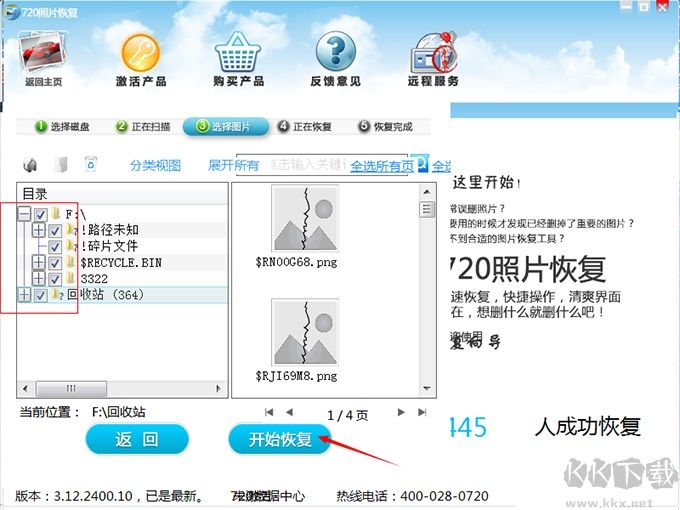Screen dimensions: 680x510
Task: Go to next page of results
Action: (401, 412)
